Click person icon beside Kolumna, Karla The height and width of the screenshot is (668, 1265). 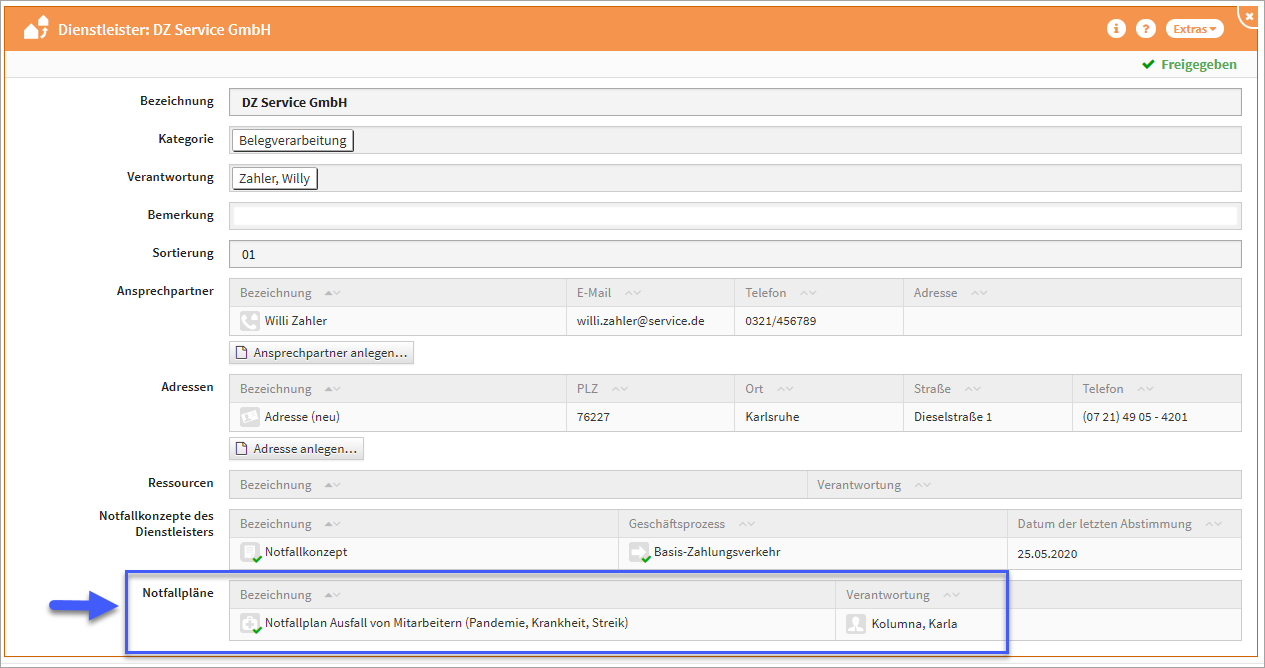[856, 624]
